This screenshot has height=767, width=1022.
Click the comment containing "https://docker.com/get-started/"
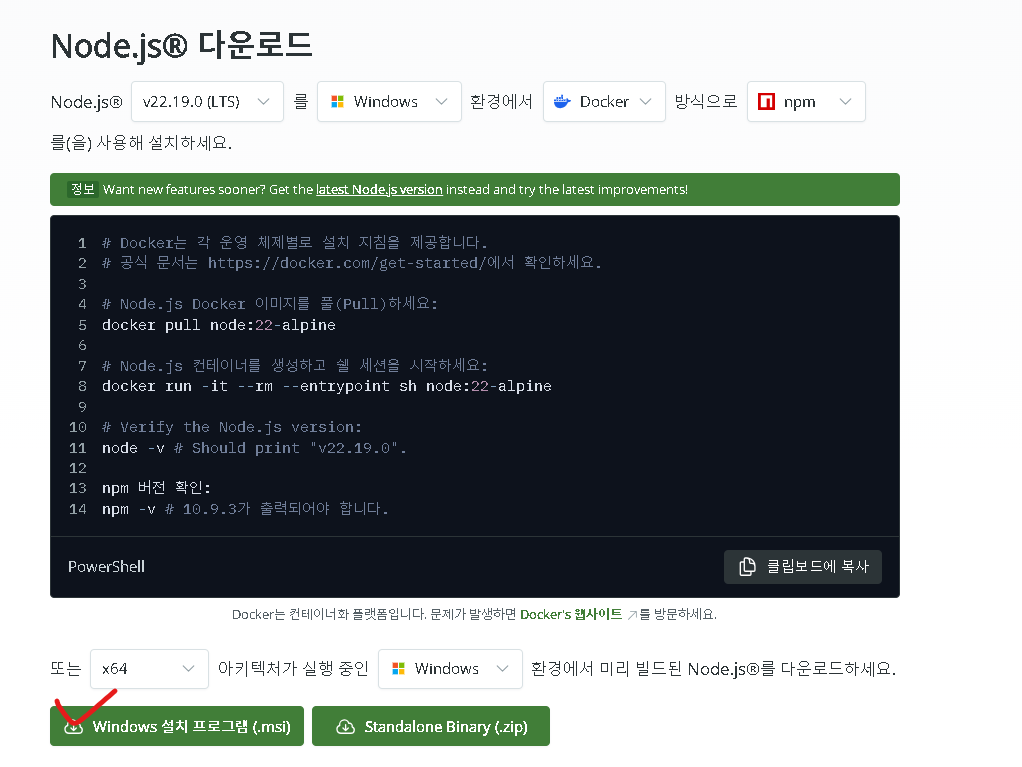pos(352,263)
